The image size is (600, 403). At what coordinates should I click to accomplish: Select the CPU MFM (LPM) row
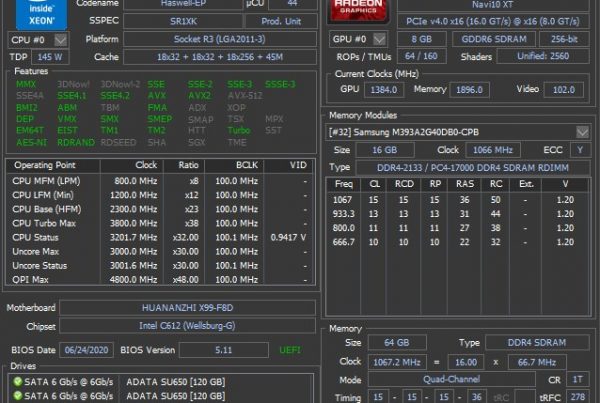click(x=160, y=181)
